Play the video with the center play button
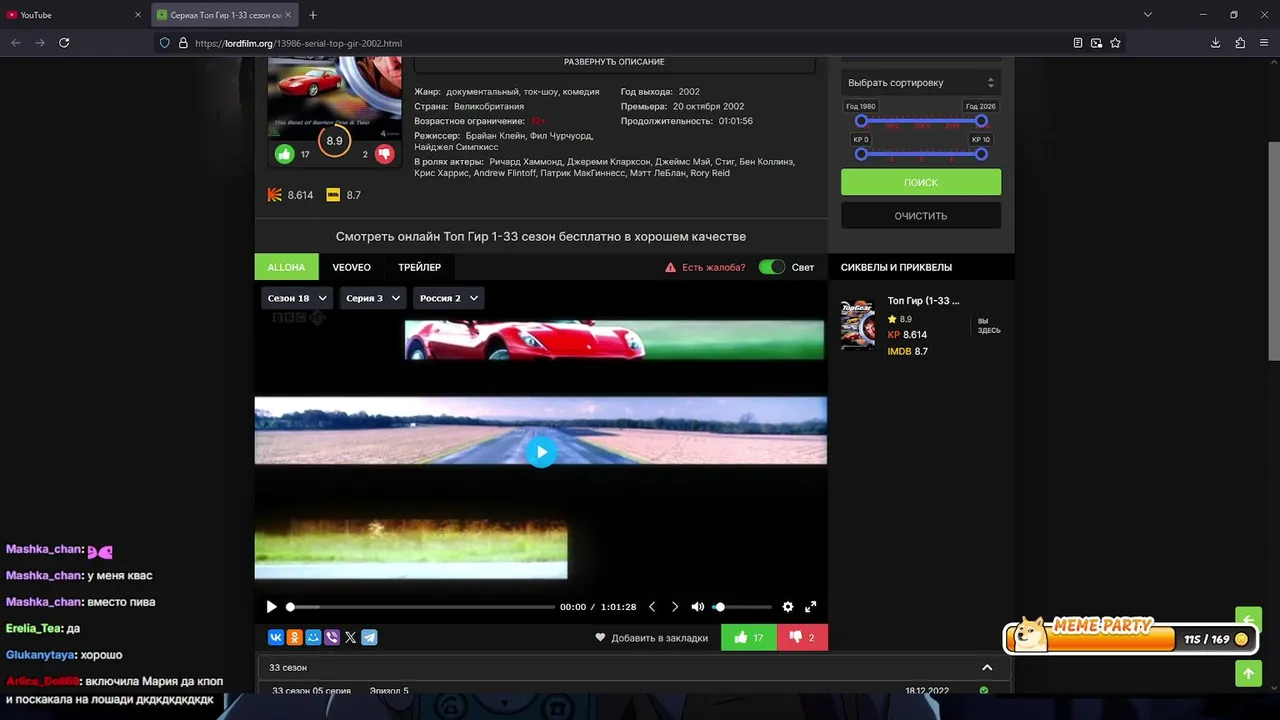The width and height of the screenshot is (1280, 720). pos(541,452)
